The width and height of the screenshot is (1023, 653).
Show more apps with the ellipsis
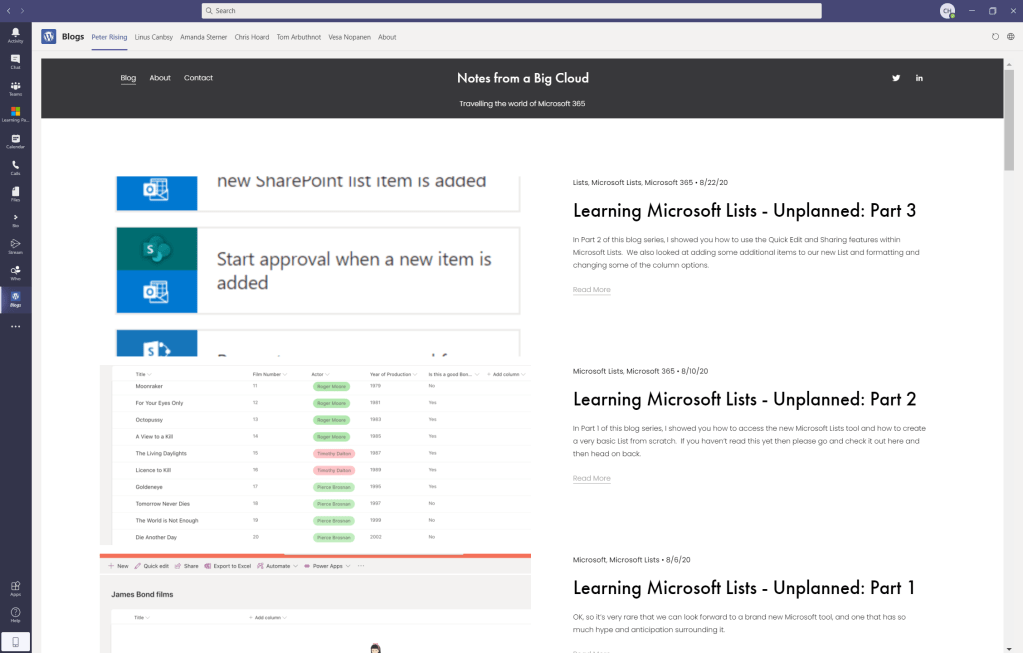(15, 326)
